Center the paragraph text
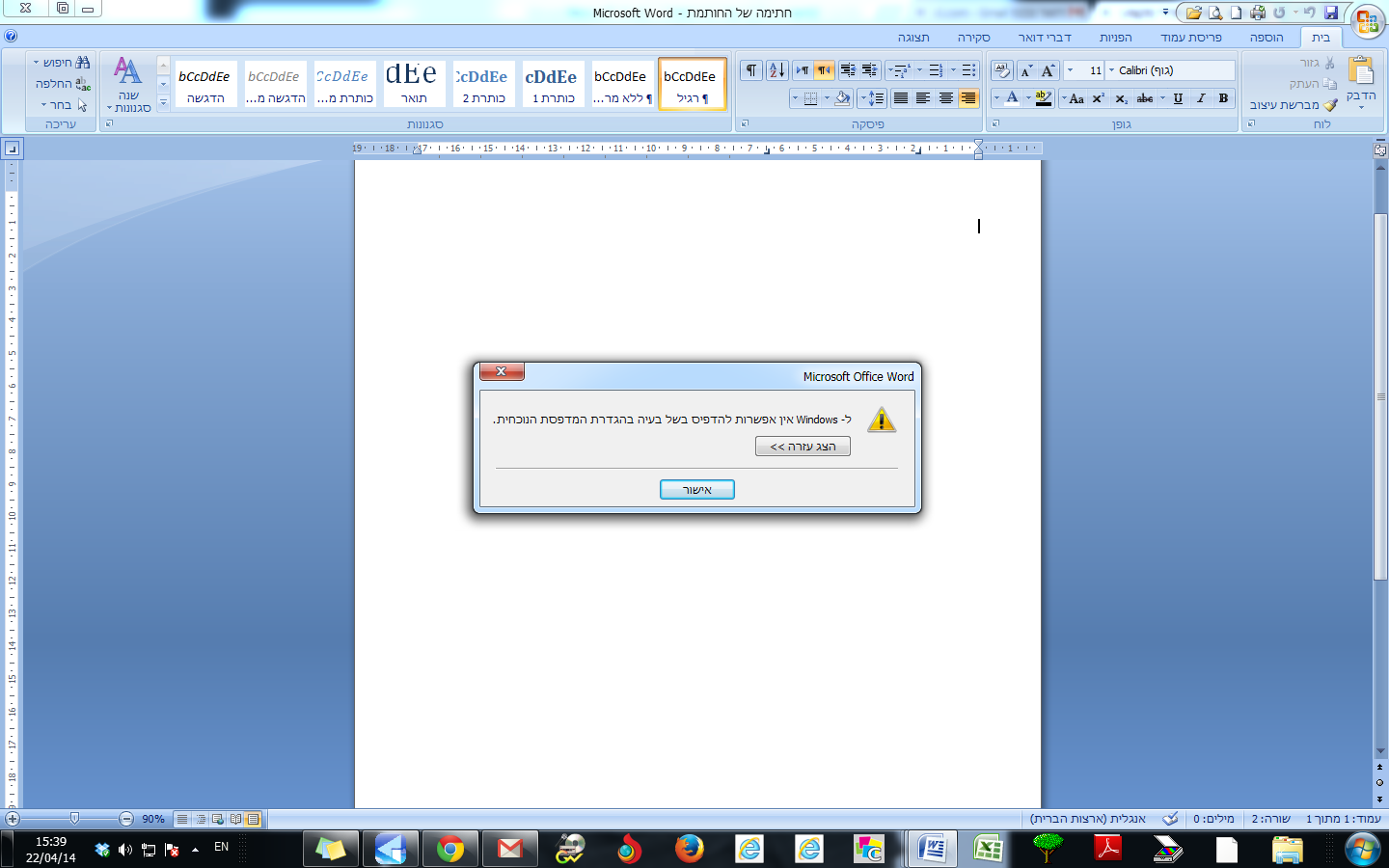Viewport: 1389px width, 868px height. coord(946,98)
